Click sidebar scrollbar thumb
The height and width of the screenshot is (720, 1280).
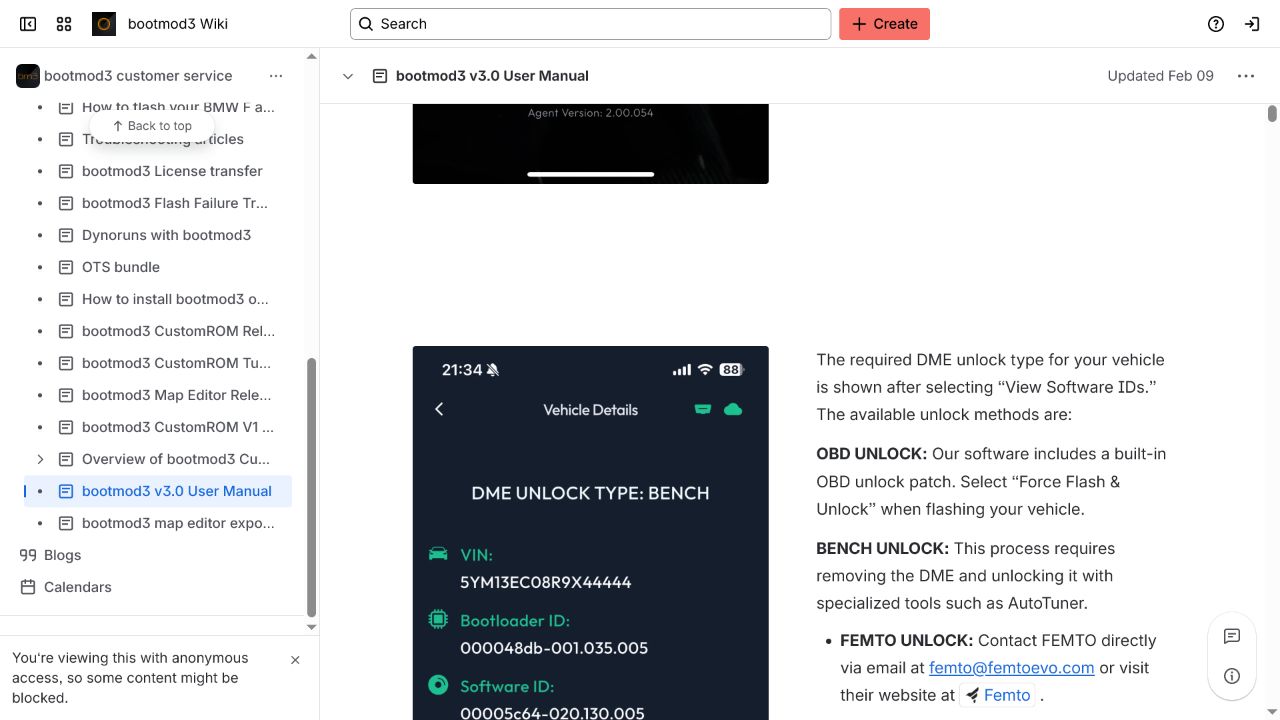(311, 488)
